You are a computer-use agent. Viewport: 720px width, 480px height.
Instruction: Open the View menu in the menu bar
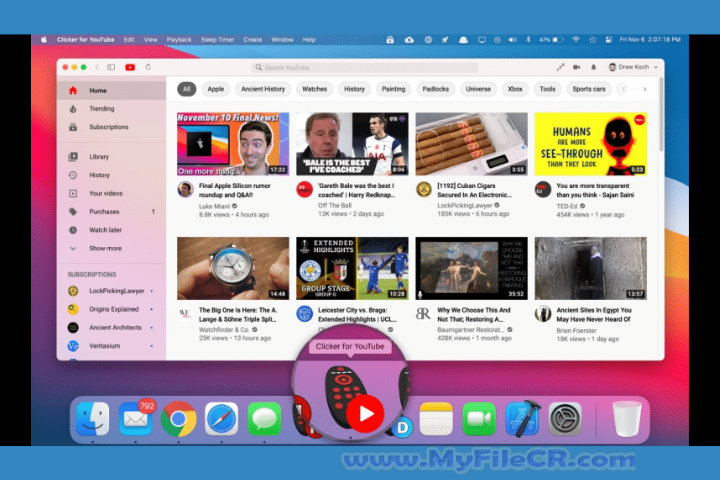(150, 40)
